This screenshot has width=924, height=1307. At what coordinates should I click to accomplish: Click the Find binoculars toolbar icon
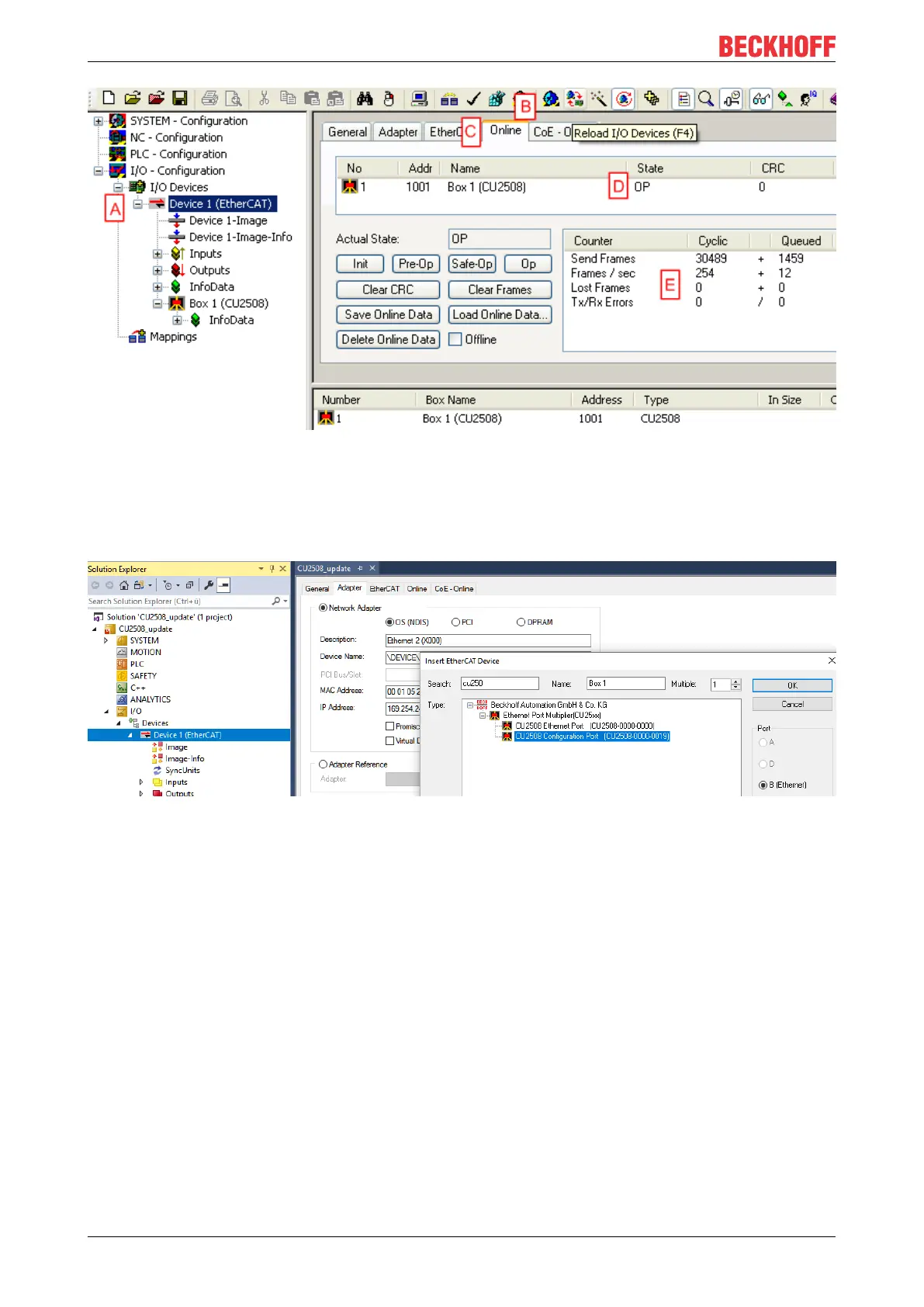click(x=365, y=99)
